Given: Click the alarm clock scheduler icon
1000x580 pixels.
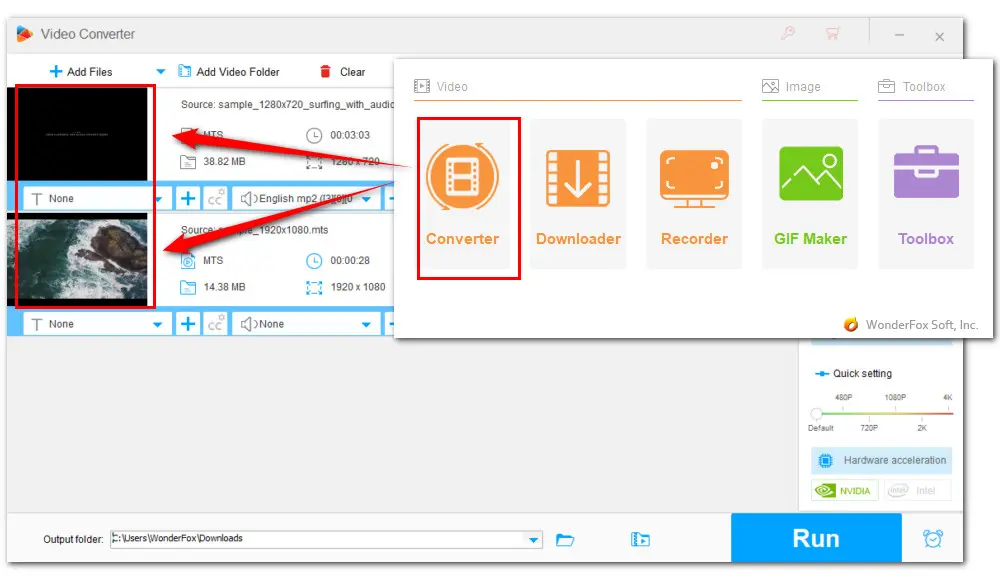Looking at the screenshot, I should tap(932, 539).
